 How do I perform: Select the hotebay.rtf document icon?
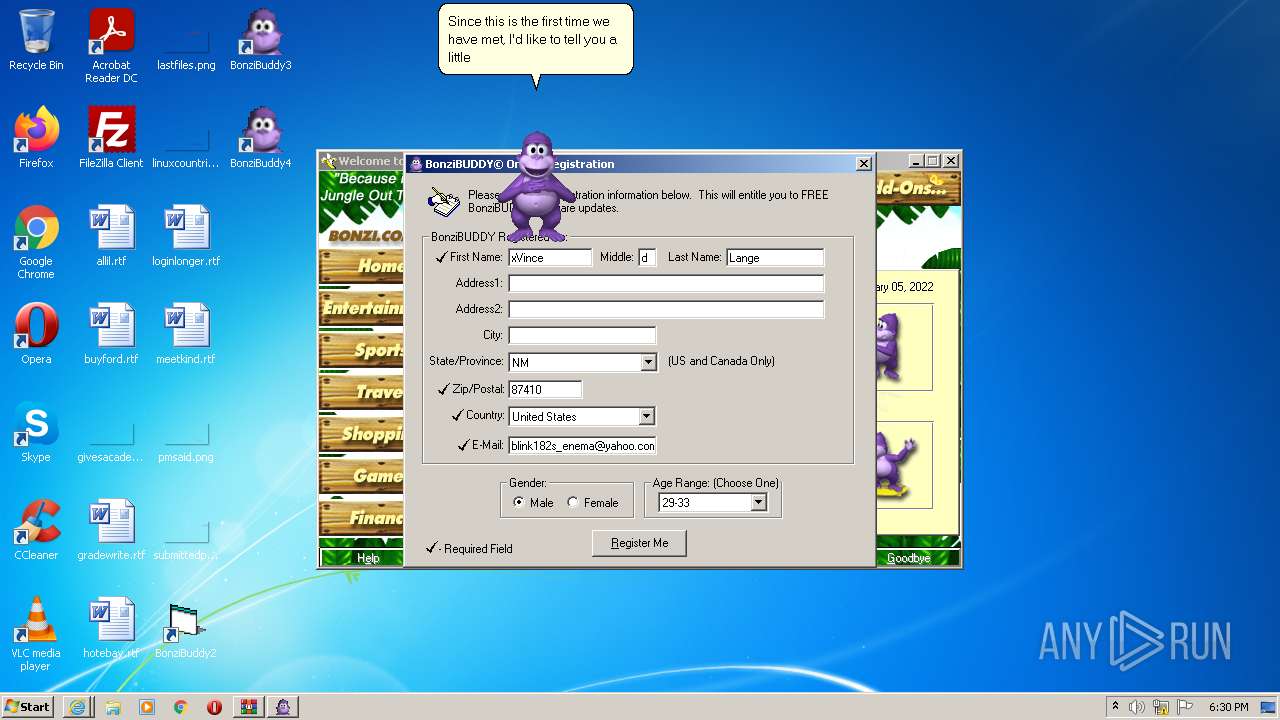click(x=111, y=628)
